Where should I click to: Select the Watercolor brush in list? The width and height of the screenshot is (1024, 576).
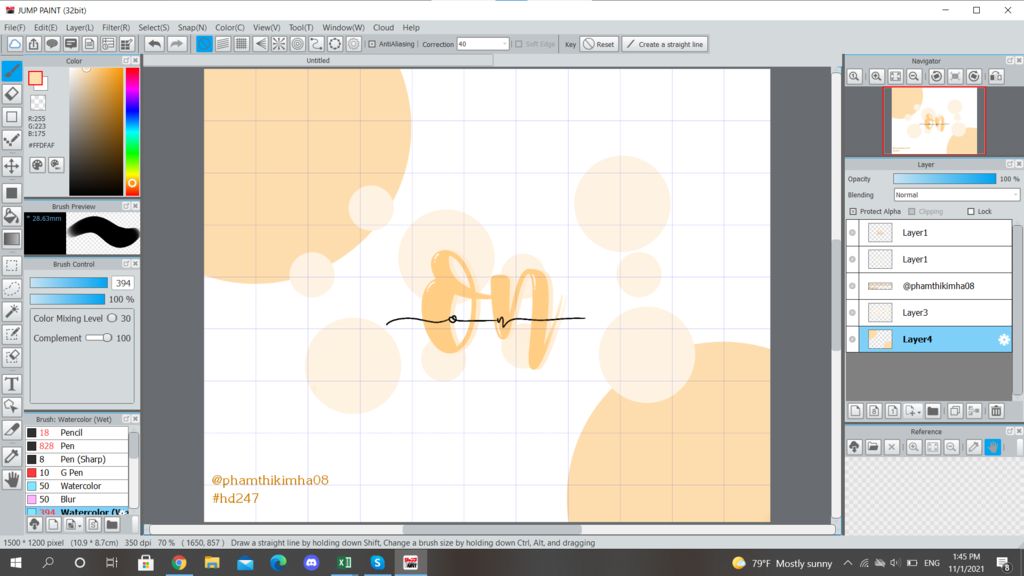[x=77, y=486]
